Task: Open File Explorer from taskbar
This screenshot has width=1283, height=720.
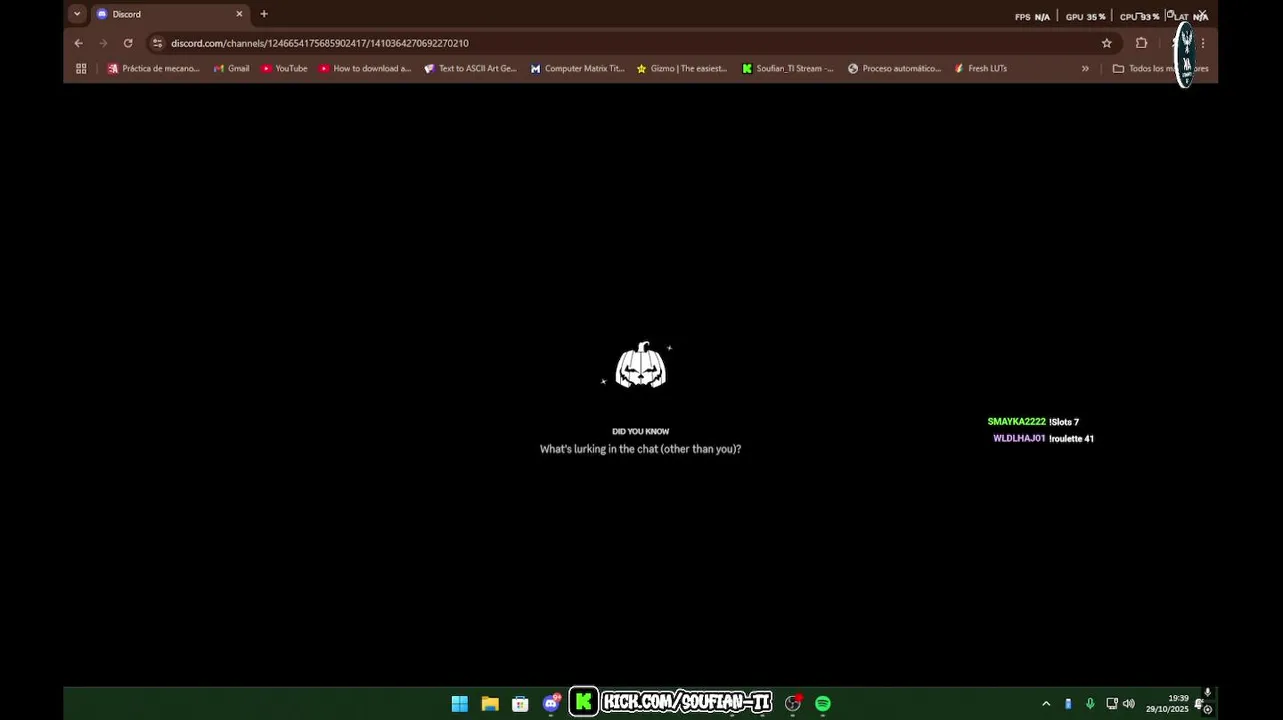Action: pyautogui.click(x=490, y=704)
